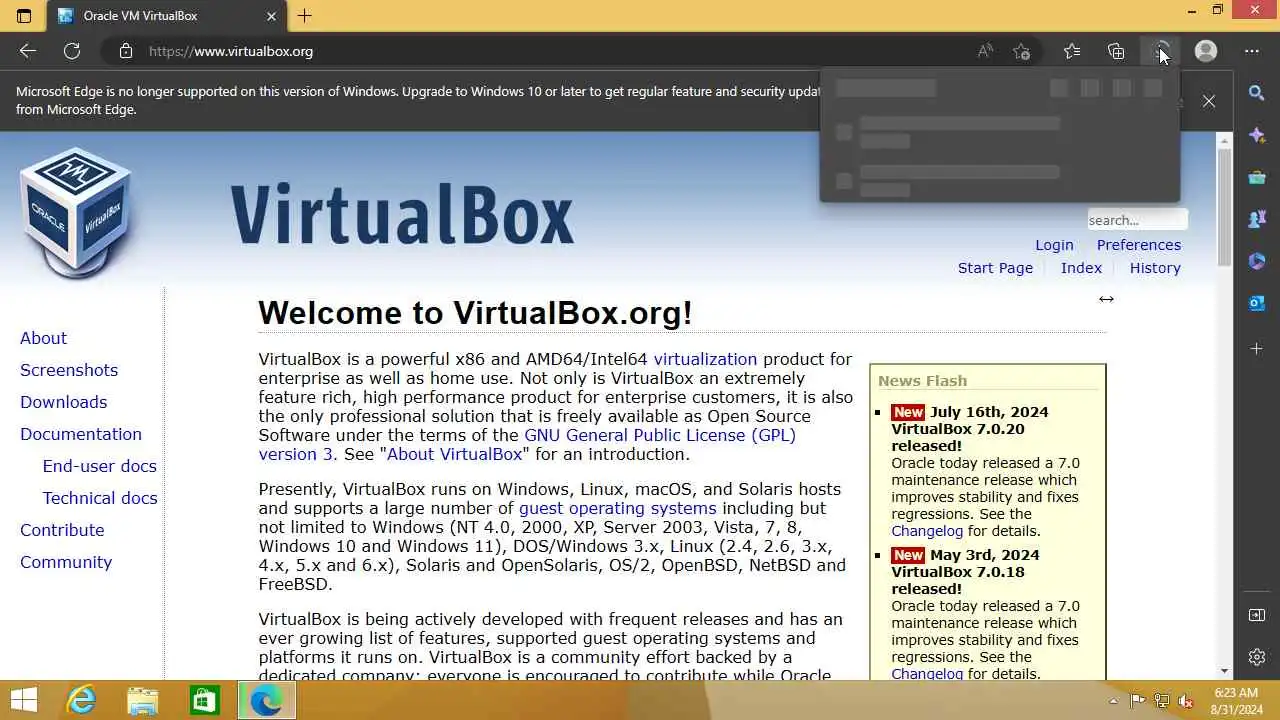Open the Community page

(66, 562)
